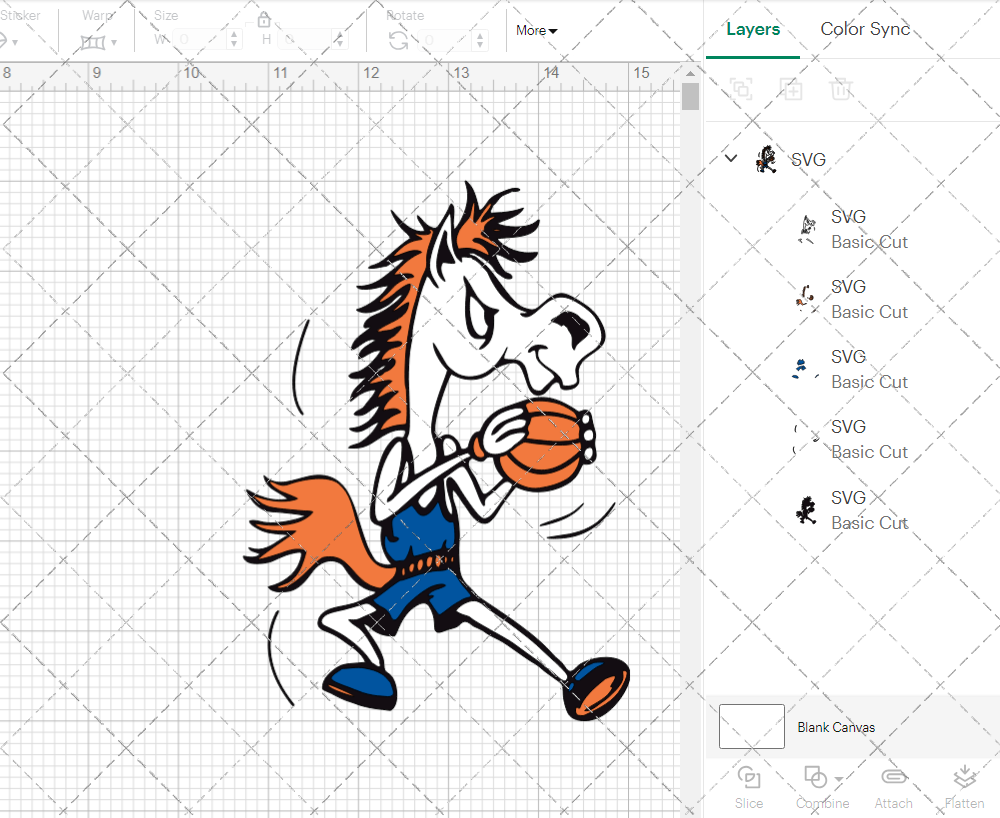Screen dimensions: 1000x818
Task: Open the Layers tab
Action: click(x=753, y=29)
